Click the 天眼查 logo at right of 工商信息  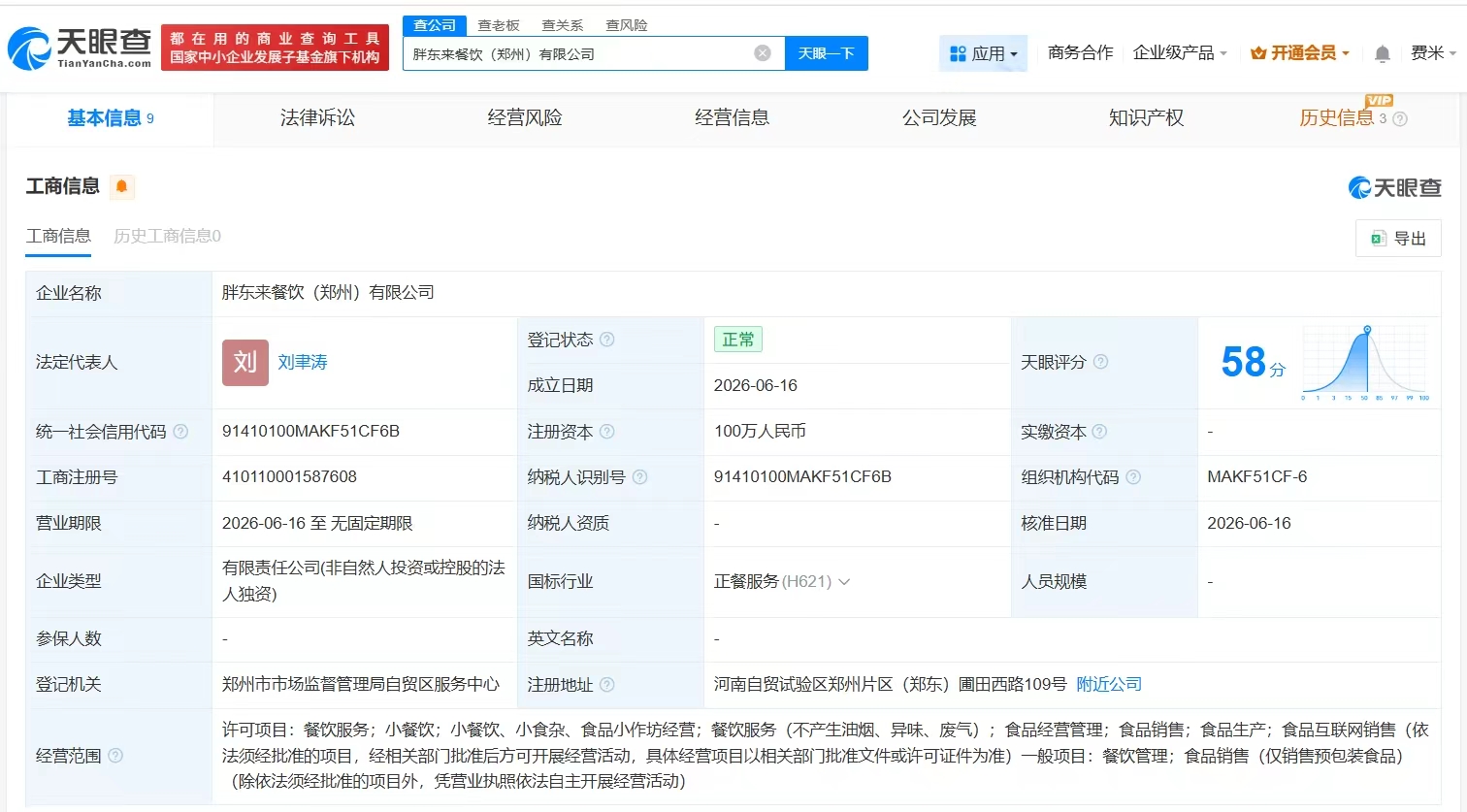(1394, 187)
